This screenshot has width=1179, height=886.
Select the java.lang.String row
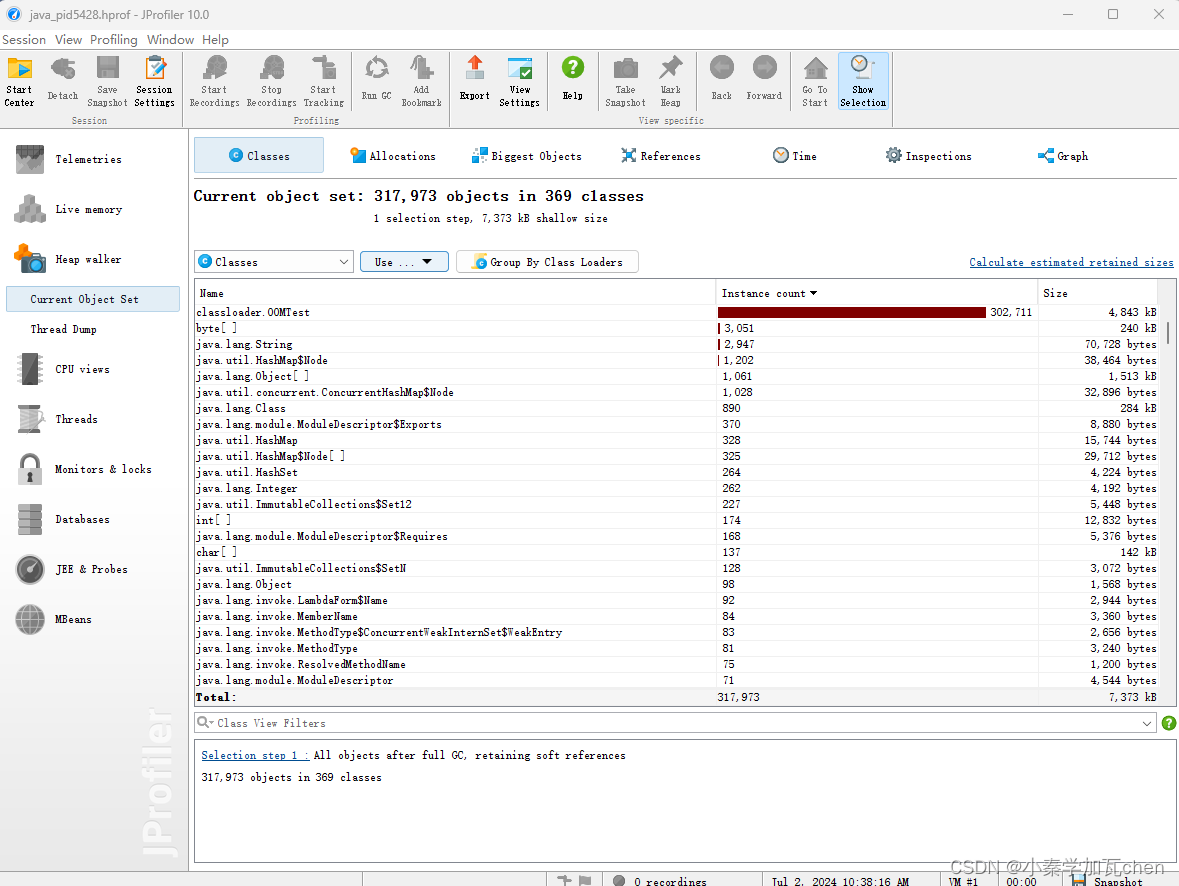676,344
